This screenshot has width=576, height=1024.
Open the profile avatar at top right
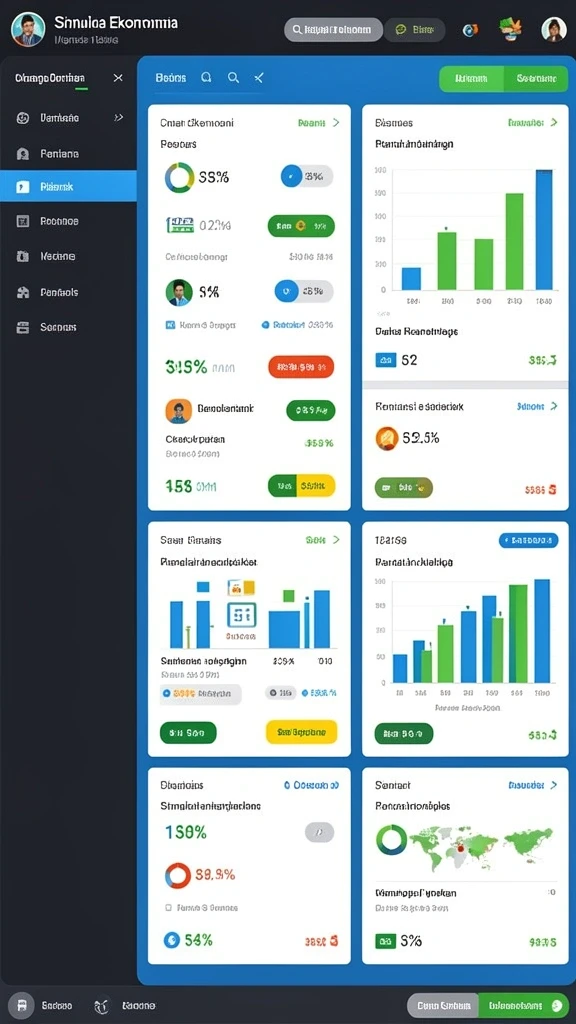click(553, 29)
